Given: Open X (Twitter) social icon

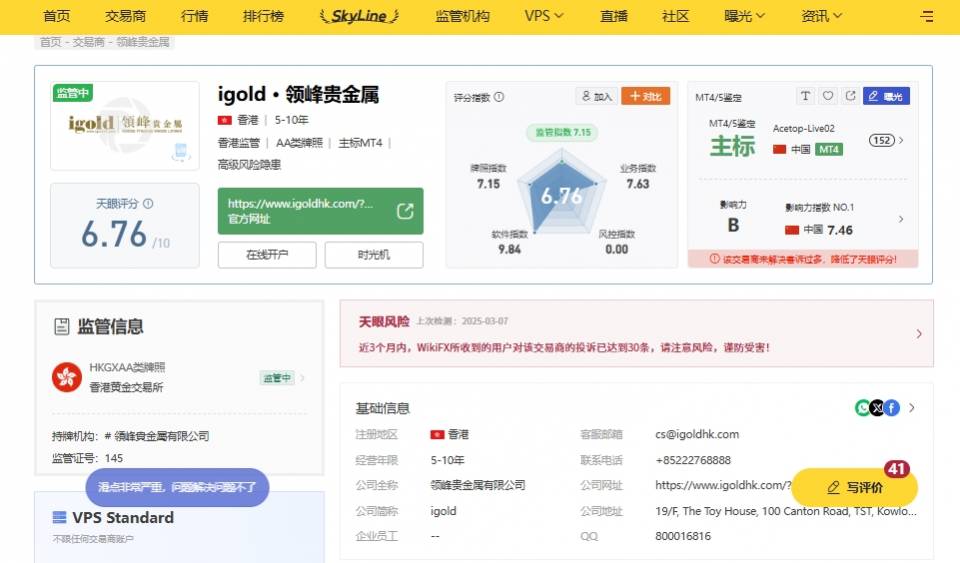Looking at the screenshot, I should coord(877,408).
